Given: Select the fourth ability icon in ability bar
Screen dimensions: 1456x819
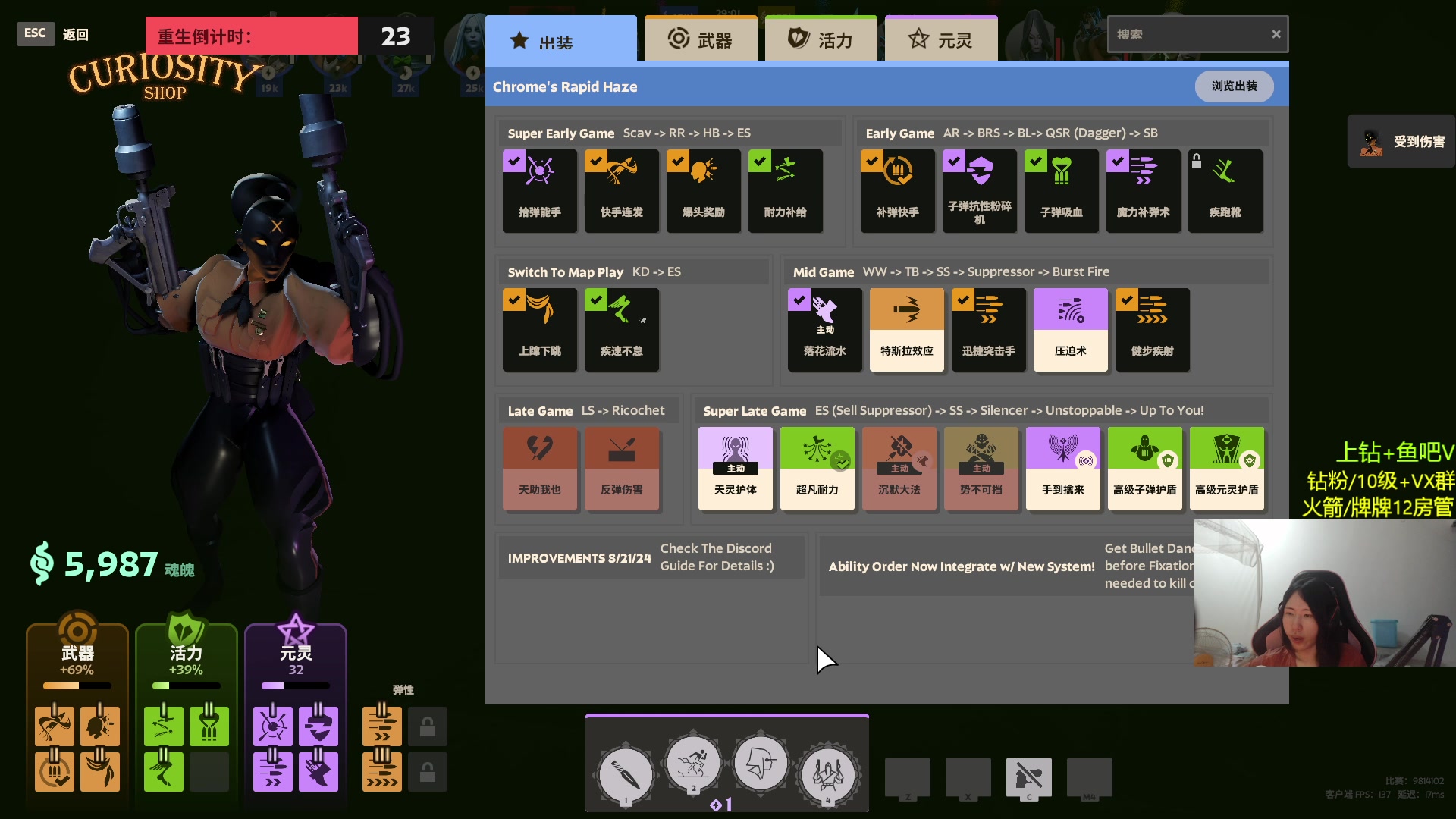Looking at the screenshot, I should [828, 775].
